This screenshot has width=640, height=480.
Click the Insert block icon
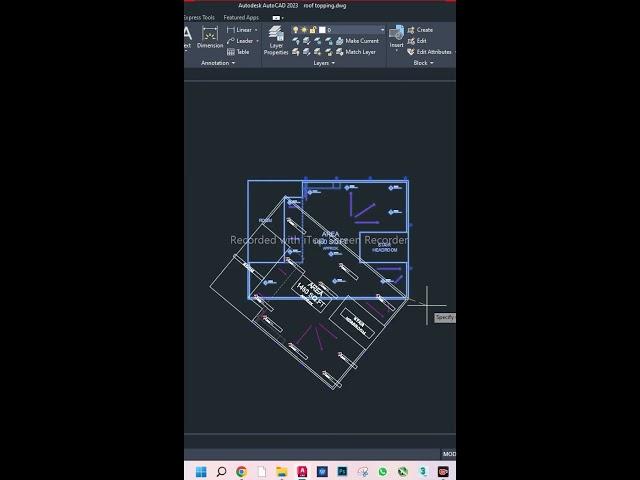[397, 36]
